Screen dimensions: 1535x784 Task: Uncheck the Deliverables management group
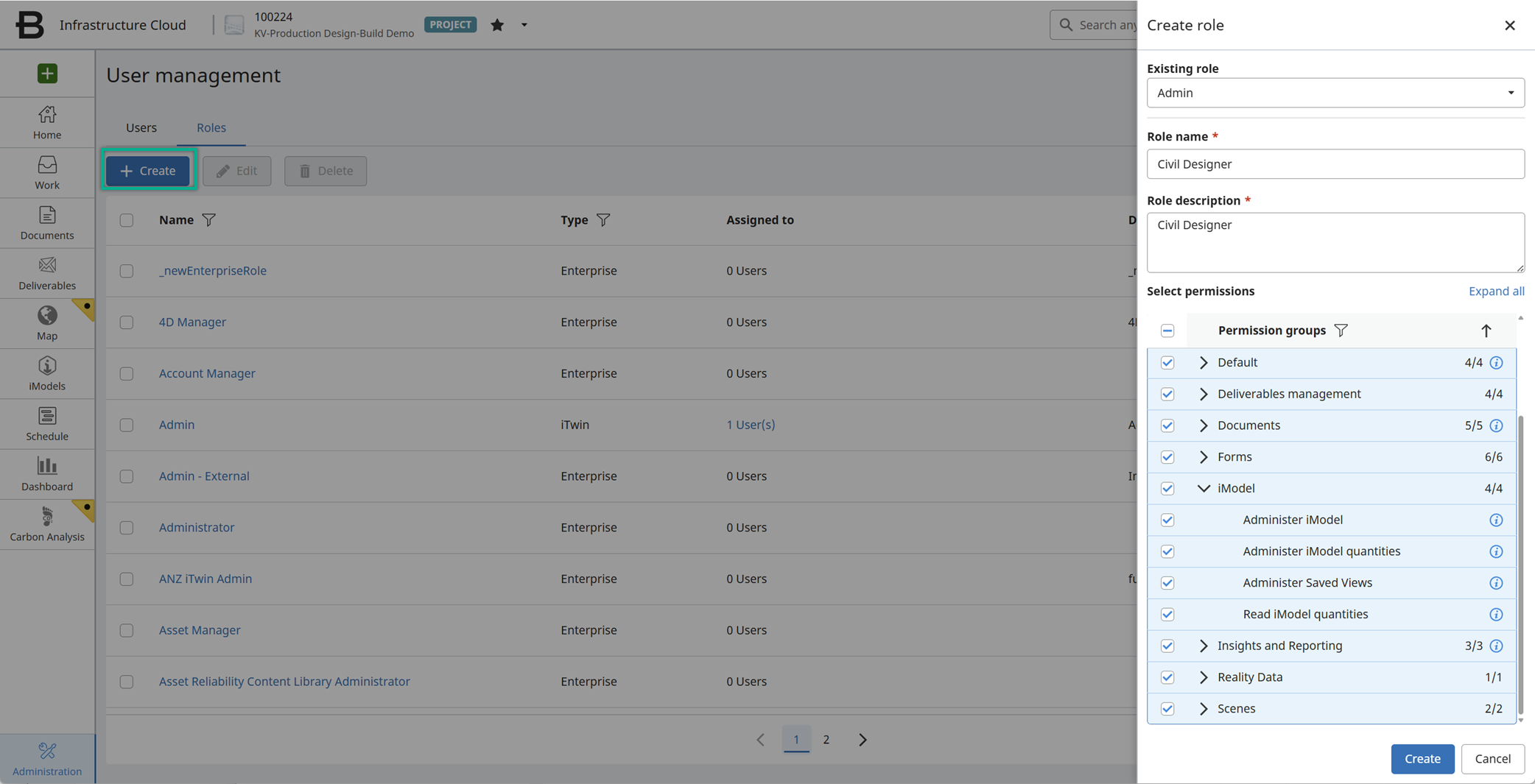(1167, 395)
